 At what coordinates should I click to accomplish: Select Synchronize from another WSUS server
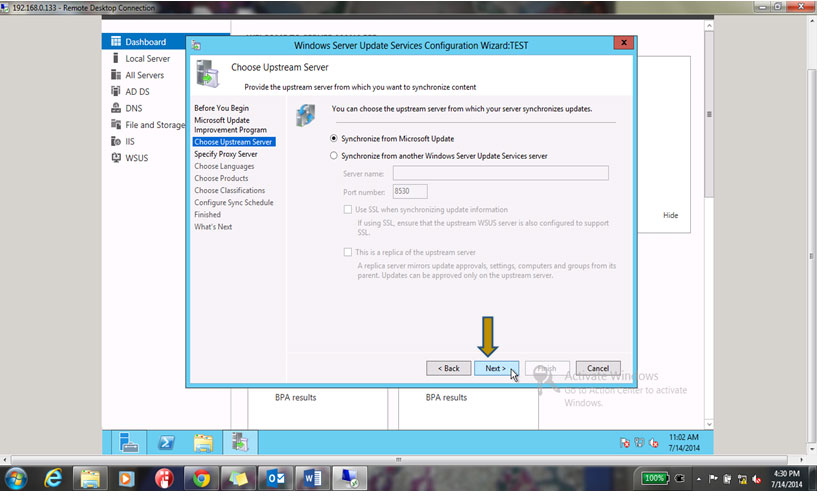[x=439, y=156]
